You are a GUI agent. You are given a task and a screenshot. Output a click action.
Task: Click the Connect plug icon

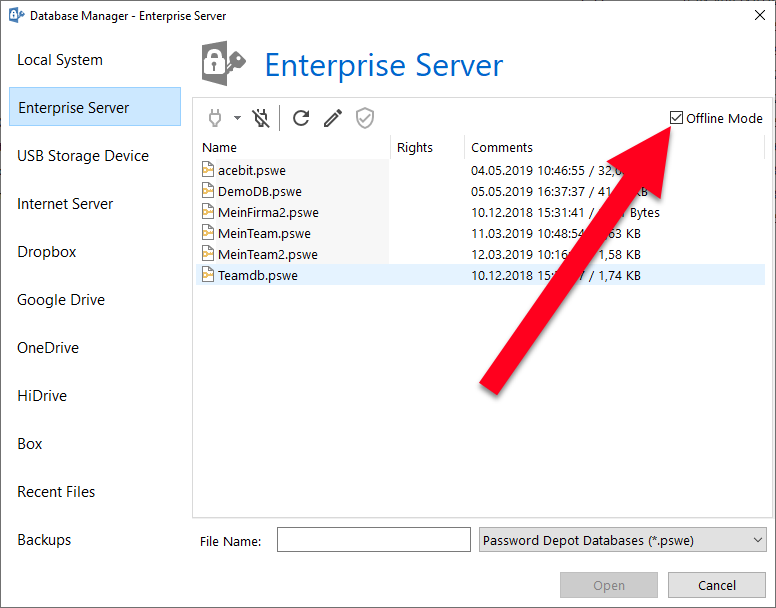(215, 118)
